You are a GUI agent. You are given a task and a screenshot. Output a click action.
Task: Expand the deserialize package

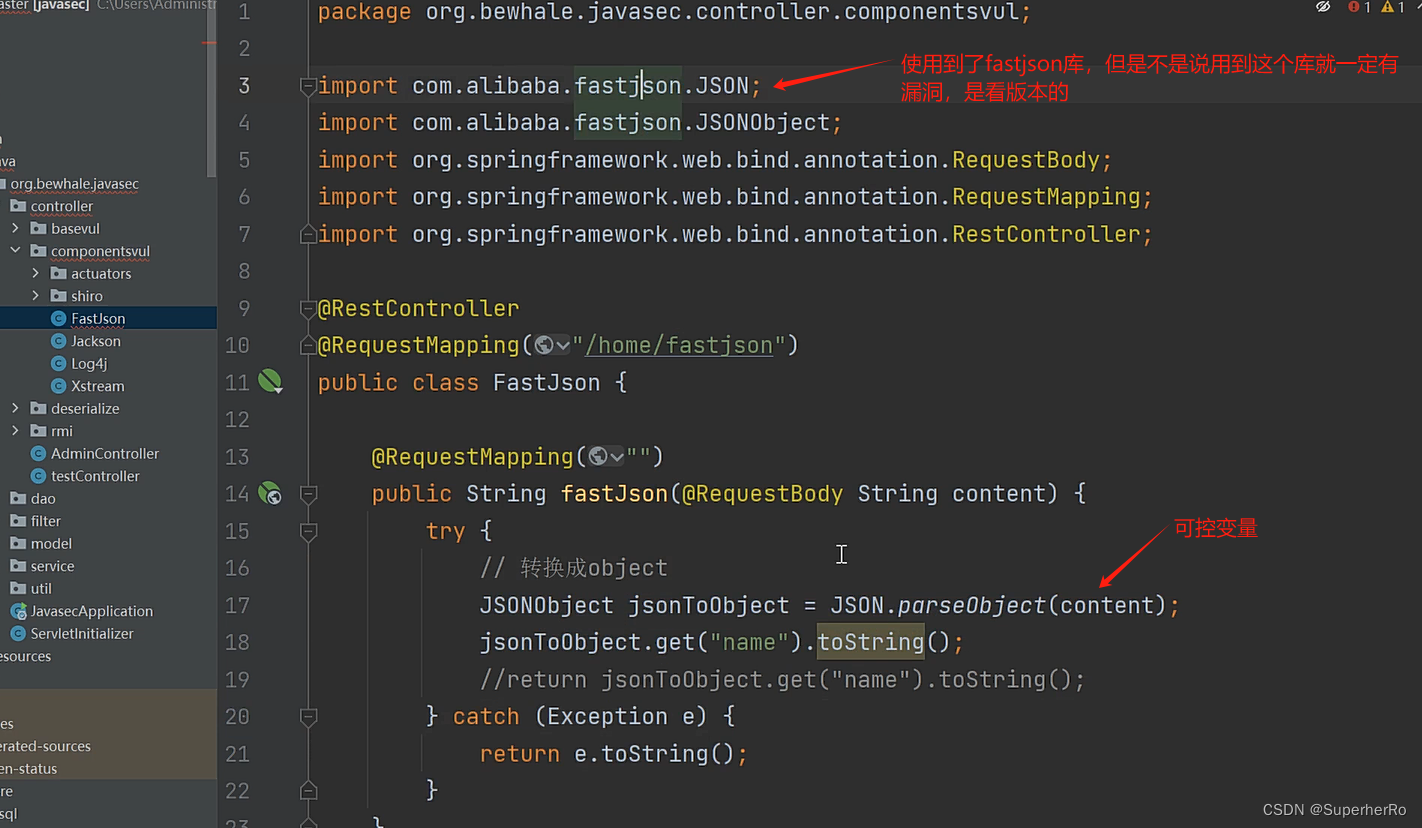coord(15,408)
